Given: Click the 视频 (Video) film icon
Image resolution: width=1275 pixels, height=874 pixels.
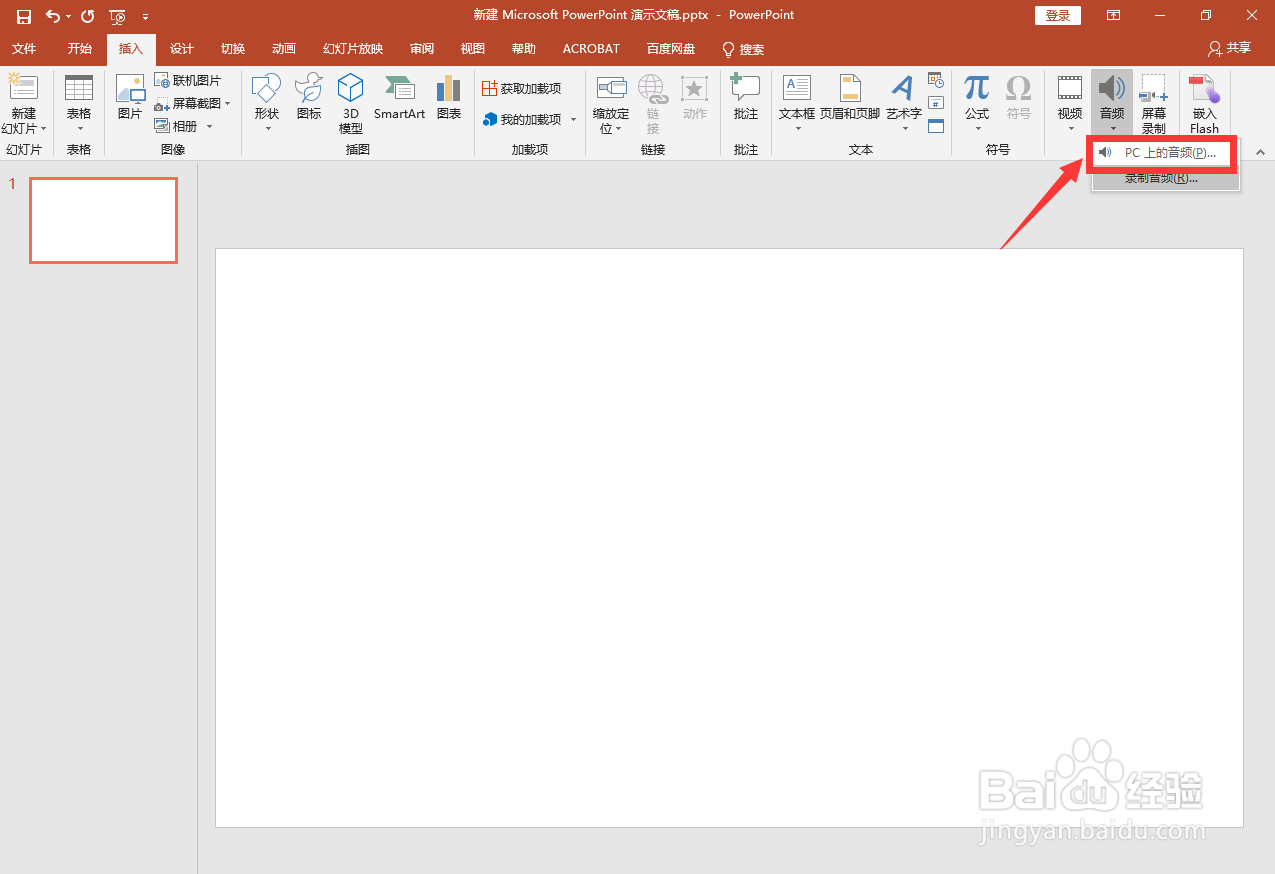Looking at the screenshot, I should tap(1070, 88).
